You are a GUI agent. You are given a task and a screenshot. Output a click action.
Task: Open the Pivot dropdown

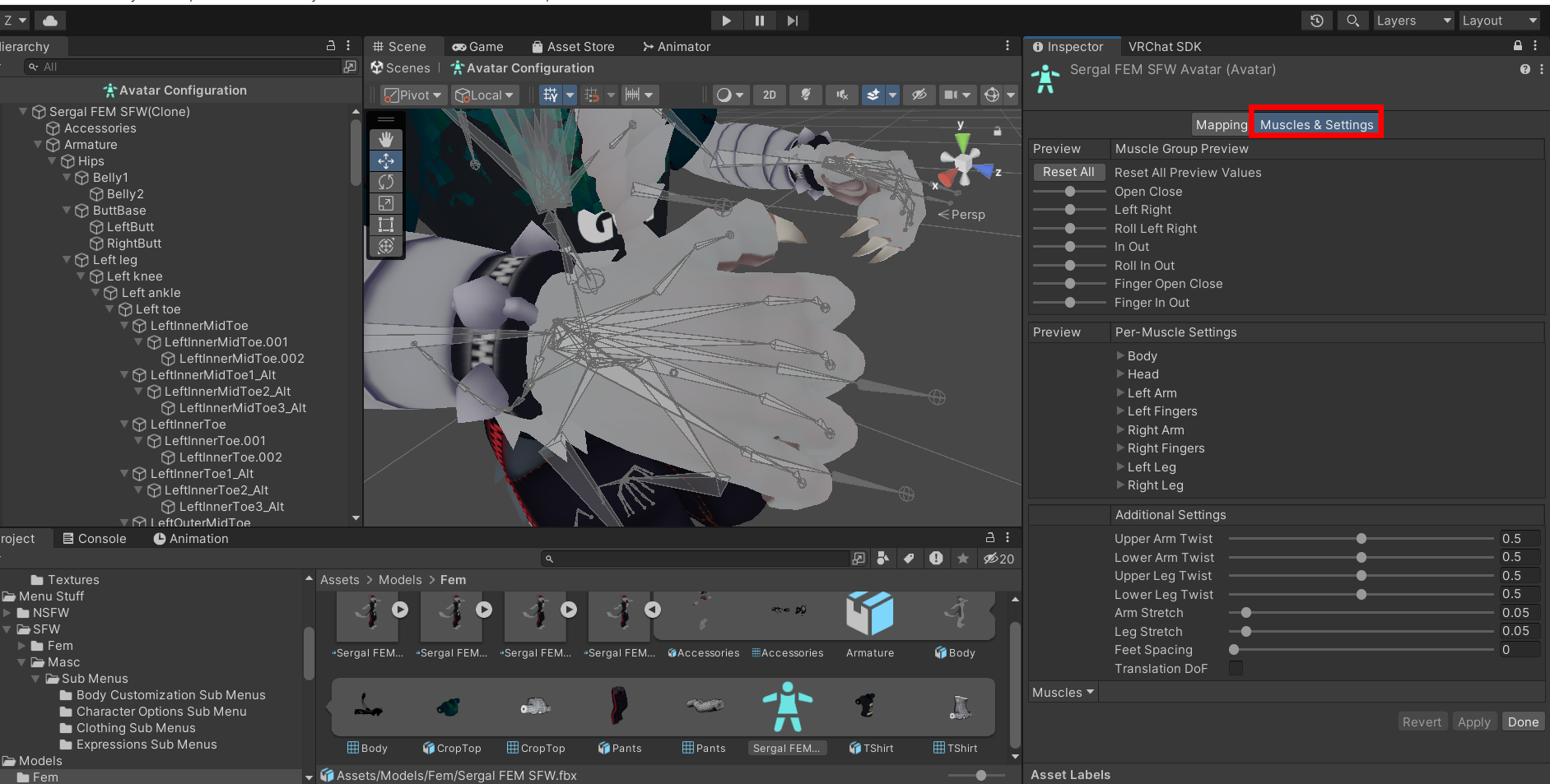point(413,95)
